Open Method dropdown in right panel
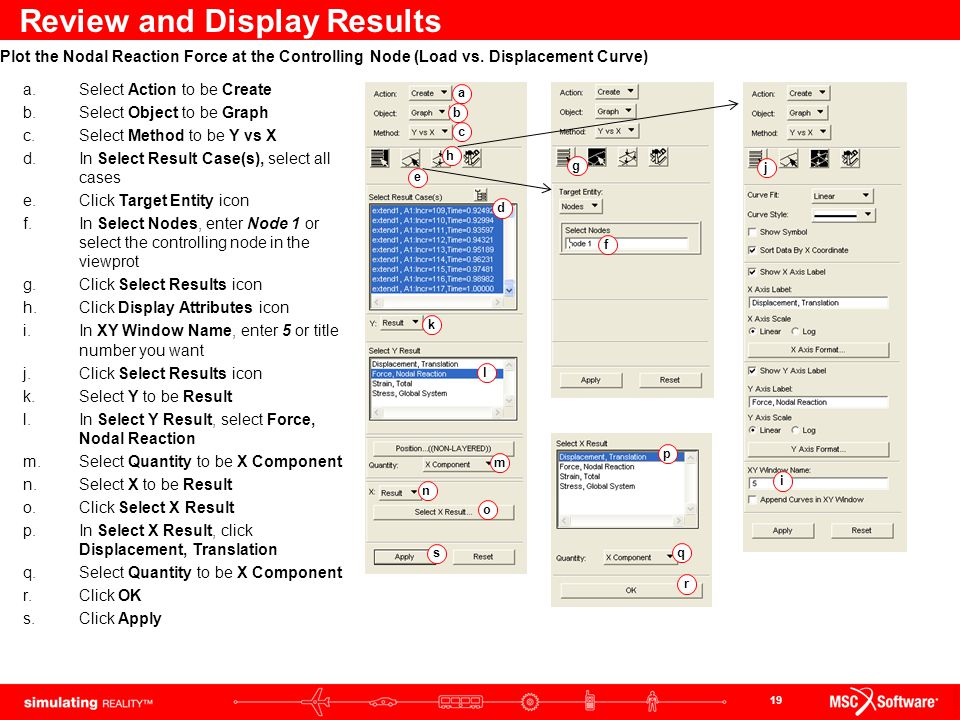Image resolution: width=960 pixels, height=720 pixels. [808, 132]
